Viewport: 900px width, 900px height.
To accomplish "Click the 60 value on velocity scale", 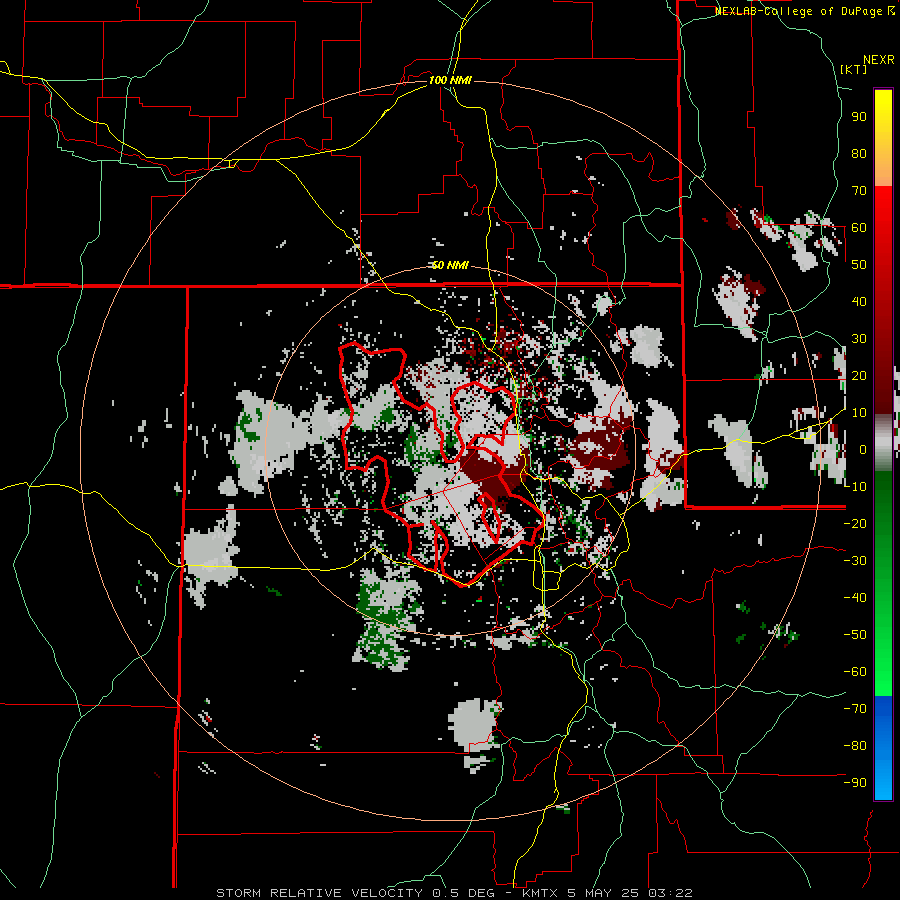I will 859,228.
